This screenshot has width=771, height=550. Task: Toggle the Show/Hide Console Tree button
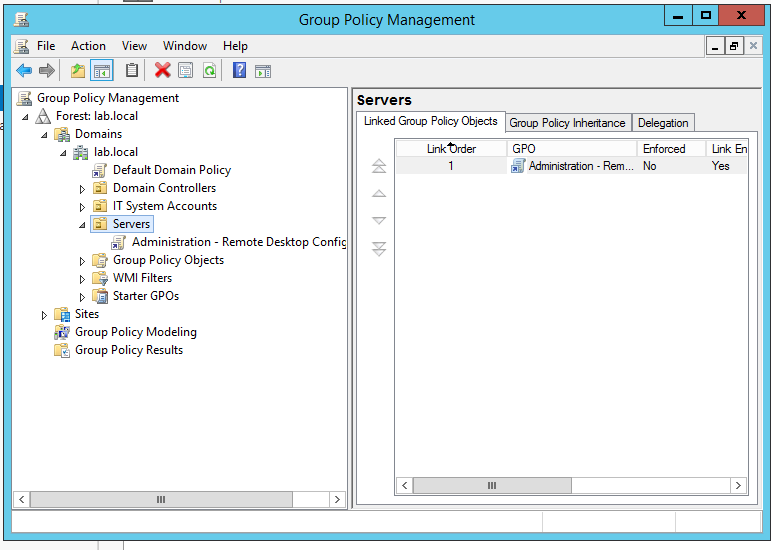[102, 71]
